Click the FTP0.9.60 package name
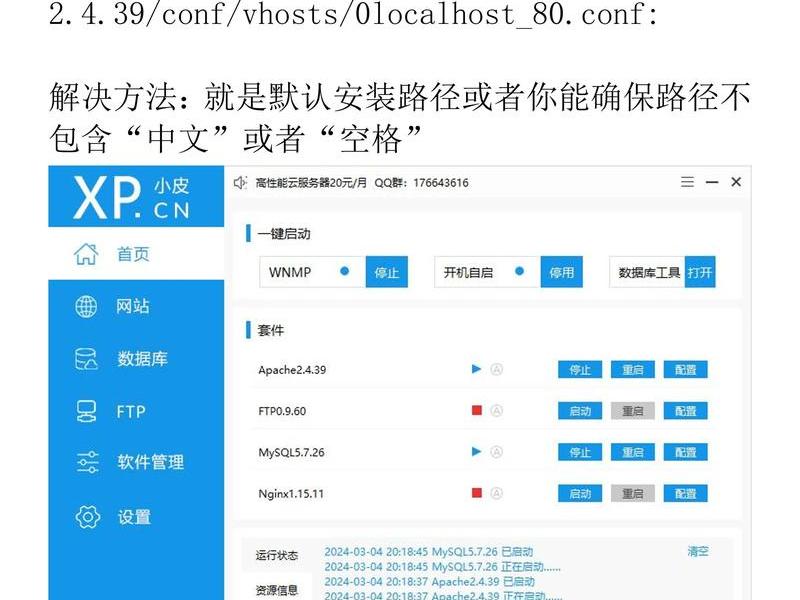 [x=282, y=411]
